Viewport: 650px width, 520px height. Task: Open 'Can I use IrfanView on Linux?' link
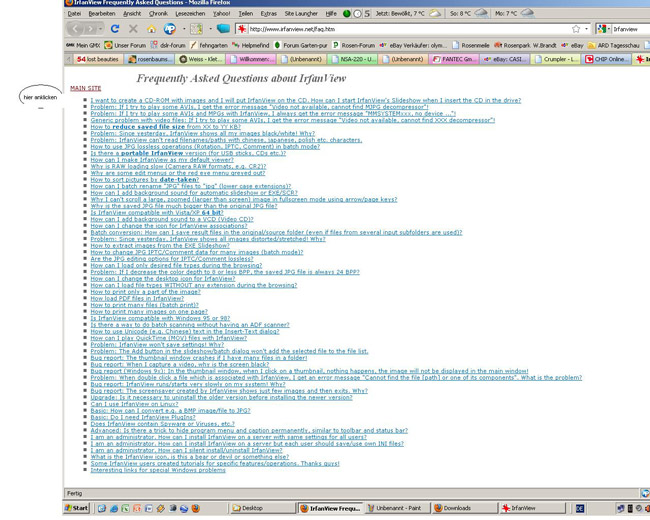pyautogui.click(x=134, y=404)
